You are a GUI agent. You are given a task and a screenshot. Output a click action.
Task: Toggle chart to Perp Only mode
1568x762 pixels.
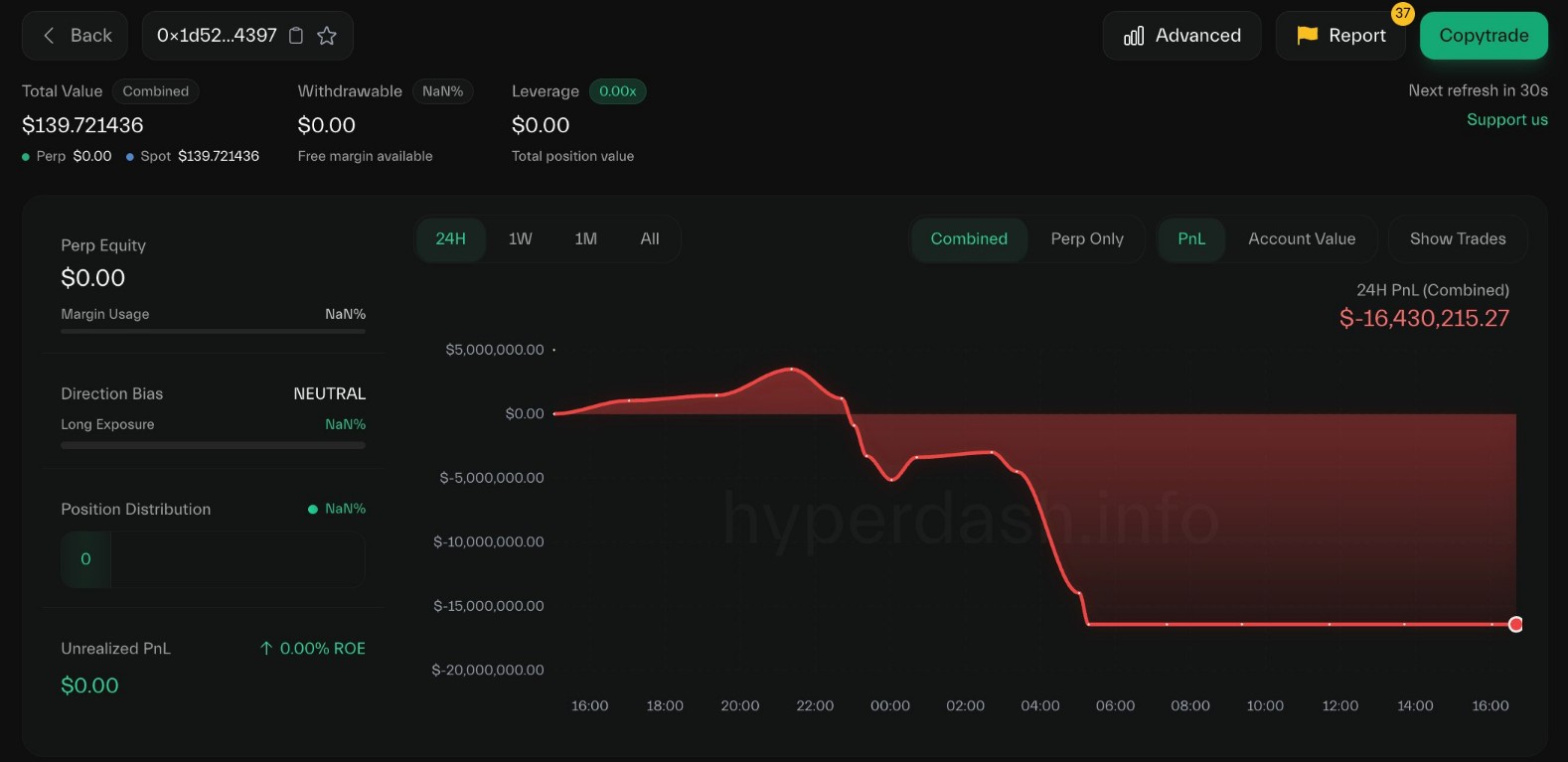tap(1087, 239)
